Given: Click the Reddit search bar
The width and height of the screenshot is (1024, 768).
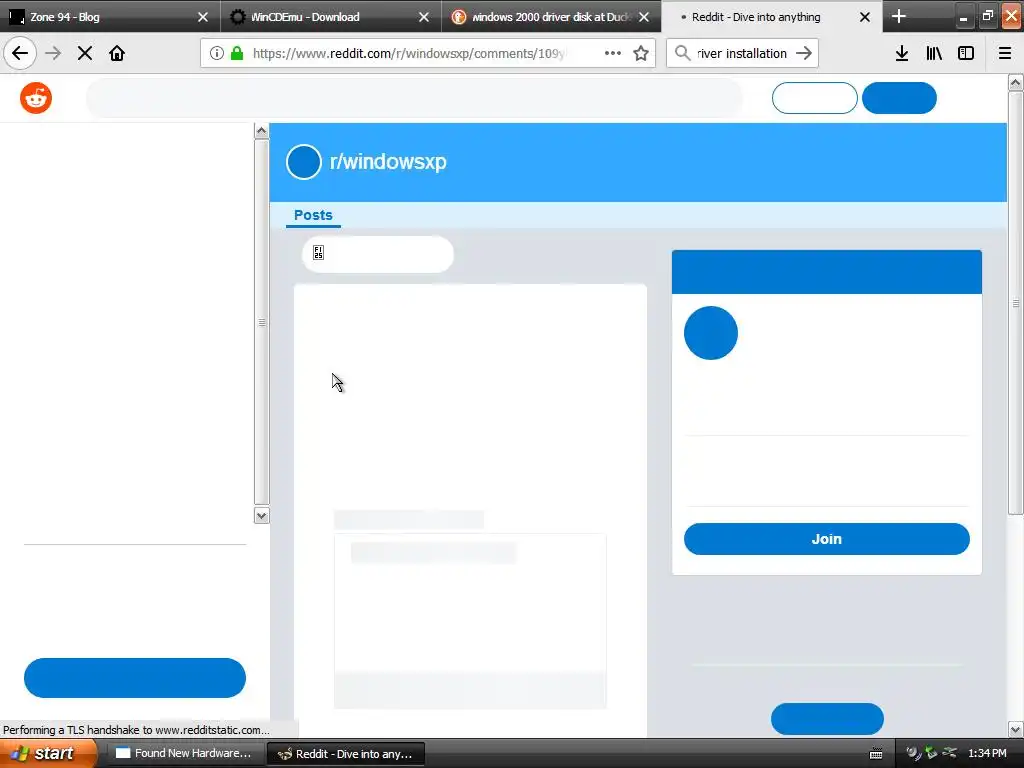Looking at the screenshot, I should coord(414,98).
